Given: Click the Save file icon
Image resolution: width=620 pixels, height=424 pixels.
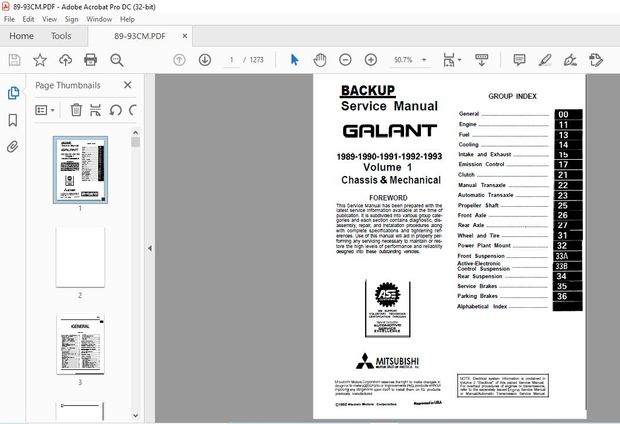Looking at the screenshot, I should (x=15, y=60).
